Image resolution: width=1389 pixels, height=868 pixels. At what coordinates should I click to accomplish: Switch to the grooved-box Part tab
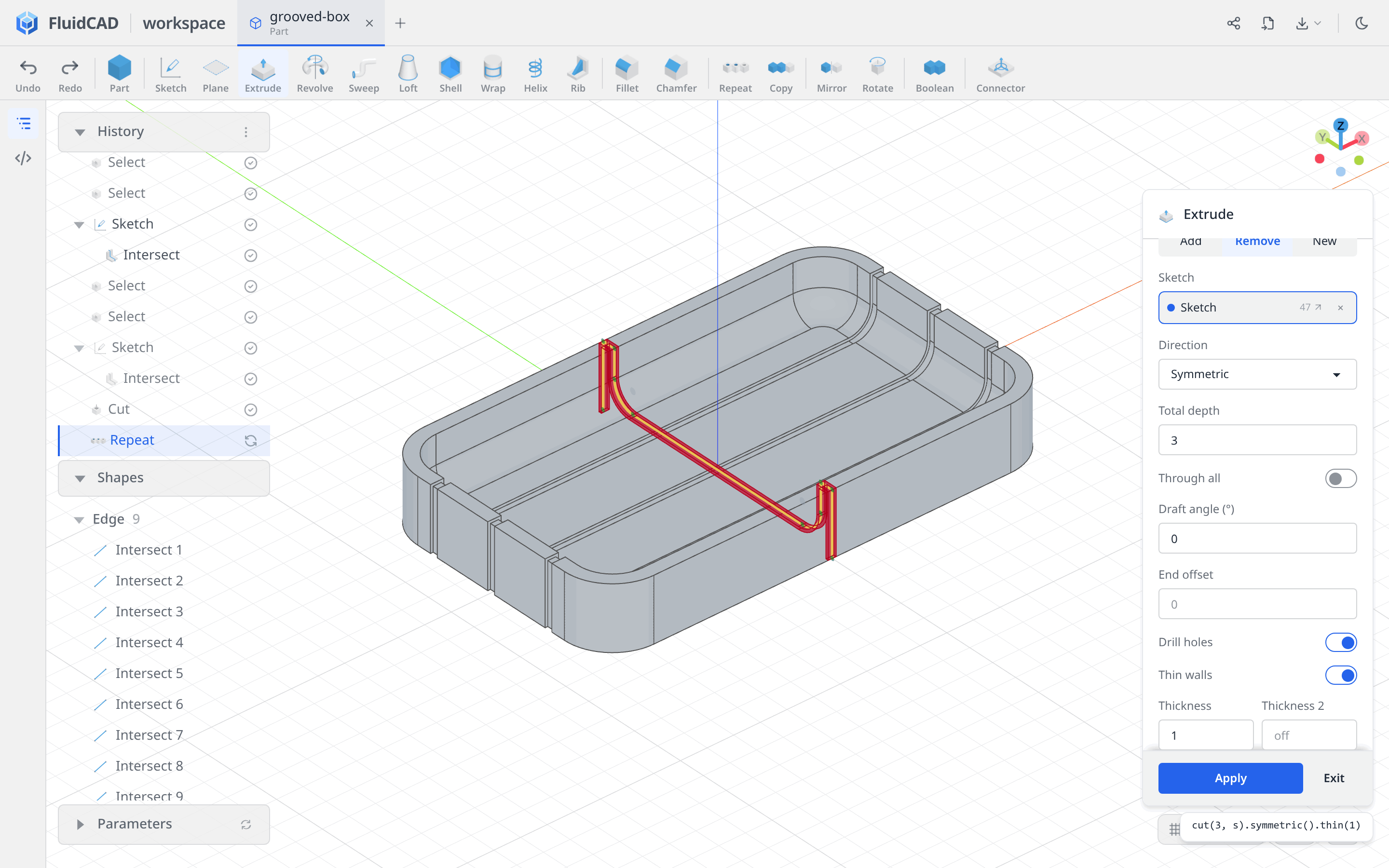tap(311, 23)
